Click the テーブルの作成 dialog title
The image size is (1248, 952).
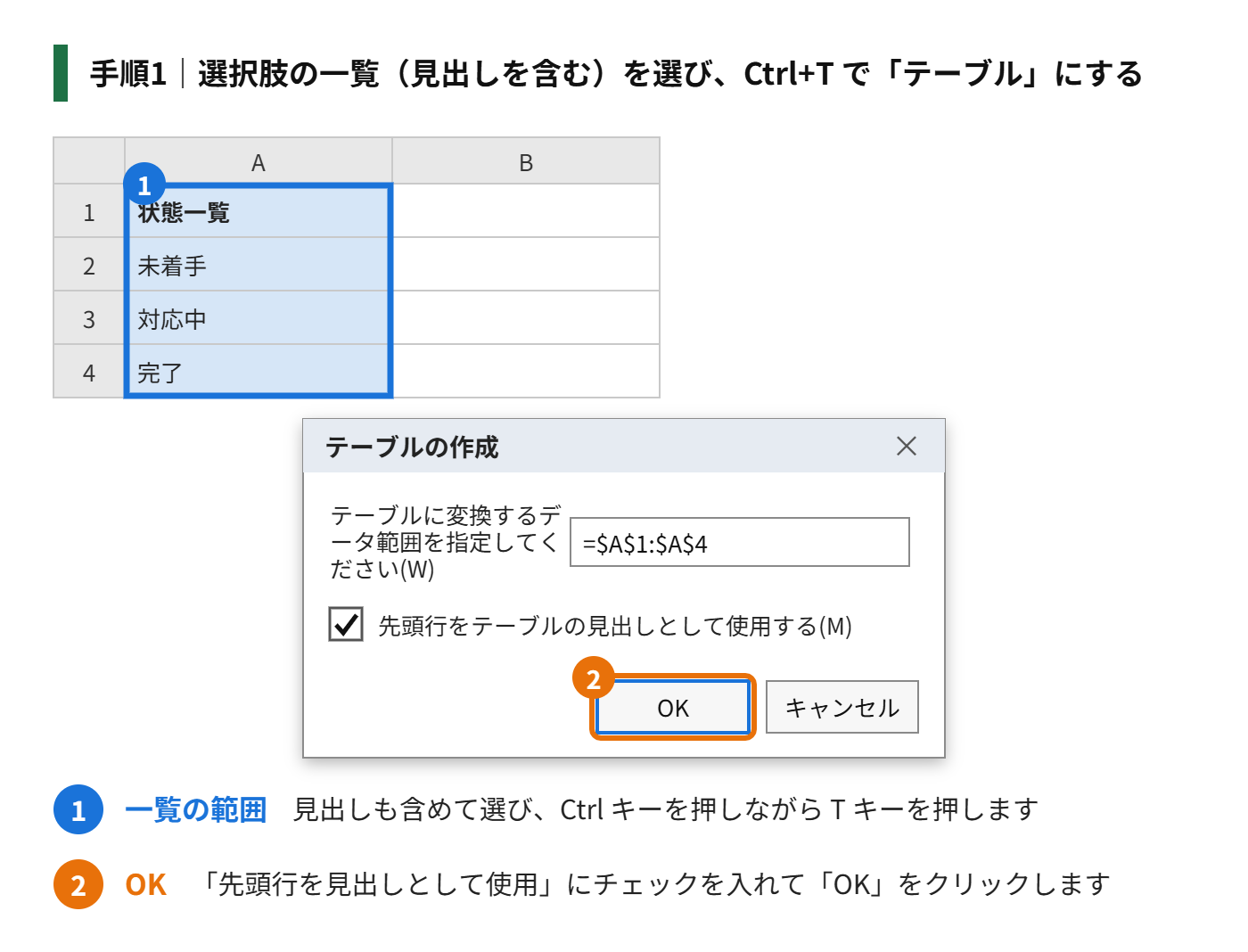tap(412, 447)
